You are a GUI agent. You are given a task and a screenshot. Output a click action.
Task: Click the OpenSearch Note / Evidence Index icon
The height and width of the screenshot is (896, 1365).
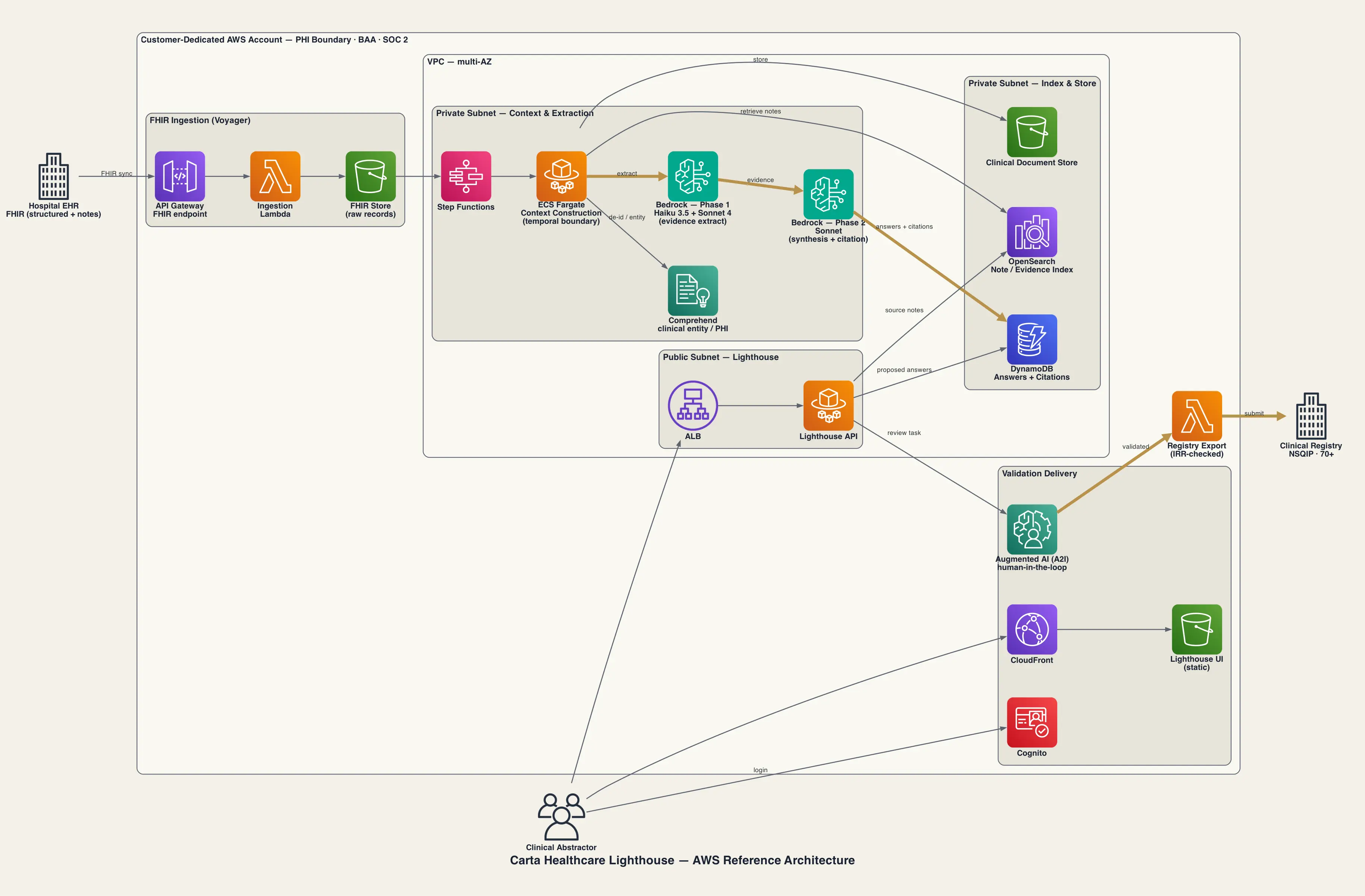pyautogui.click(x=1032, y=232)
